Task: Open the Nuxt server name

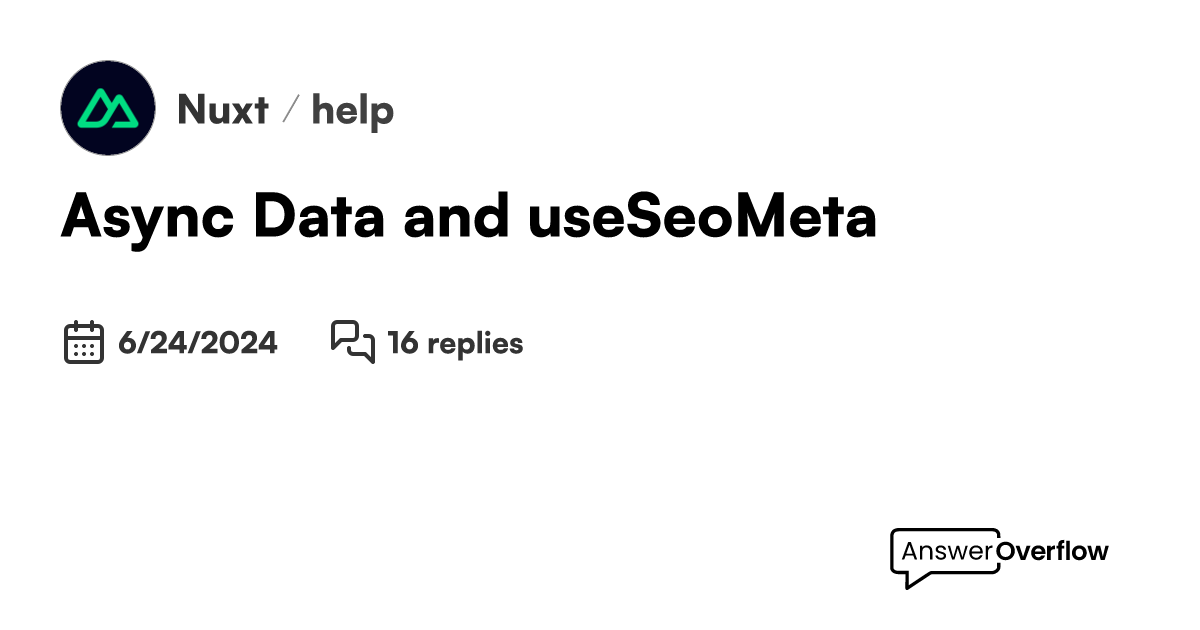Action: pos(223,109)
